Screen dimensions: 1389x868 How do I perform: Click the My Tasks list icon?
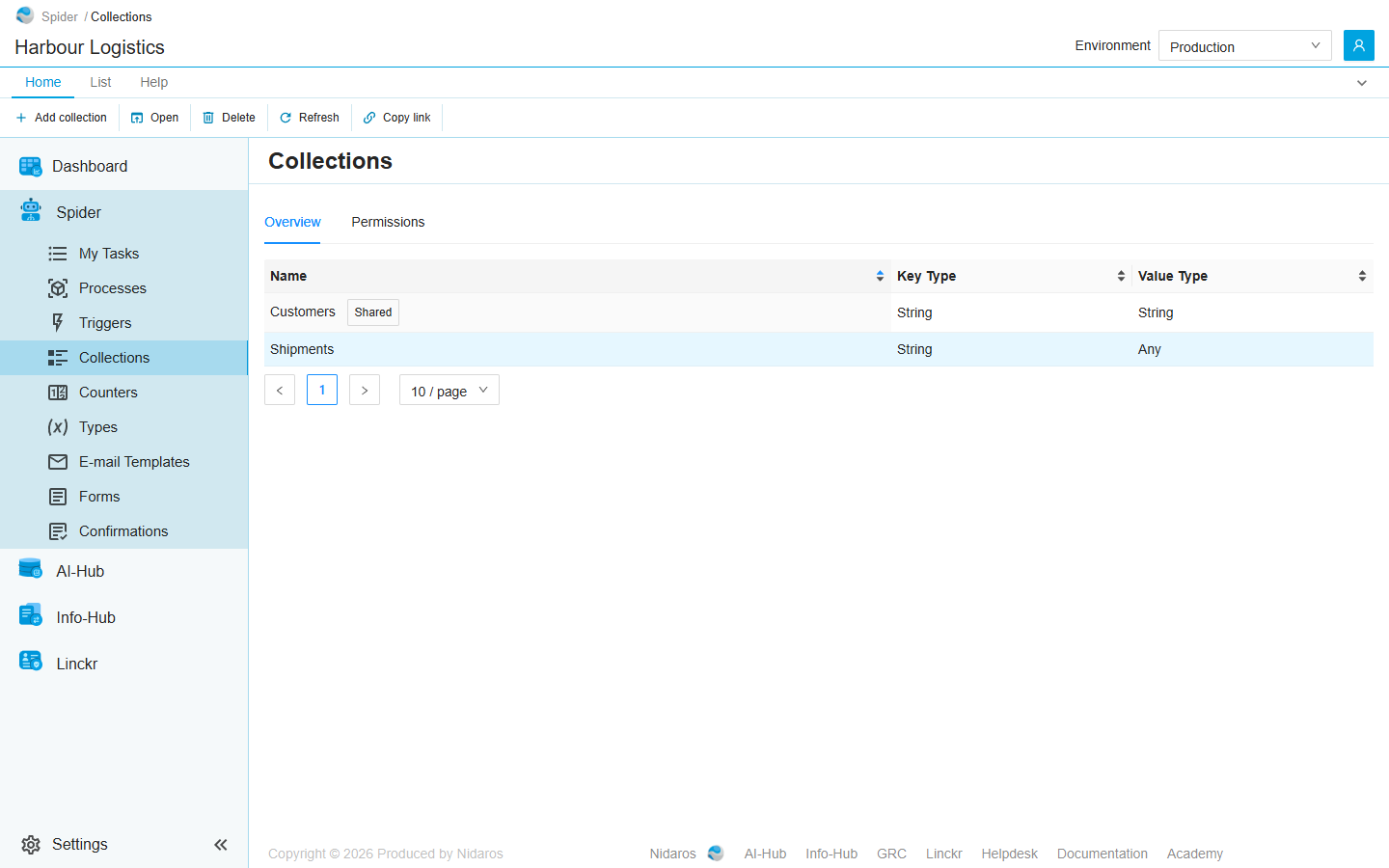[x=58, y=254]
